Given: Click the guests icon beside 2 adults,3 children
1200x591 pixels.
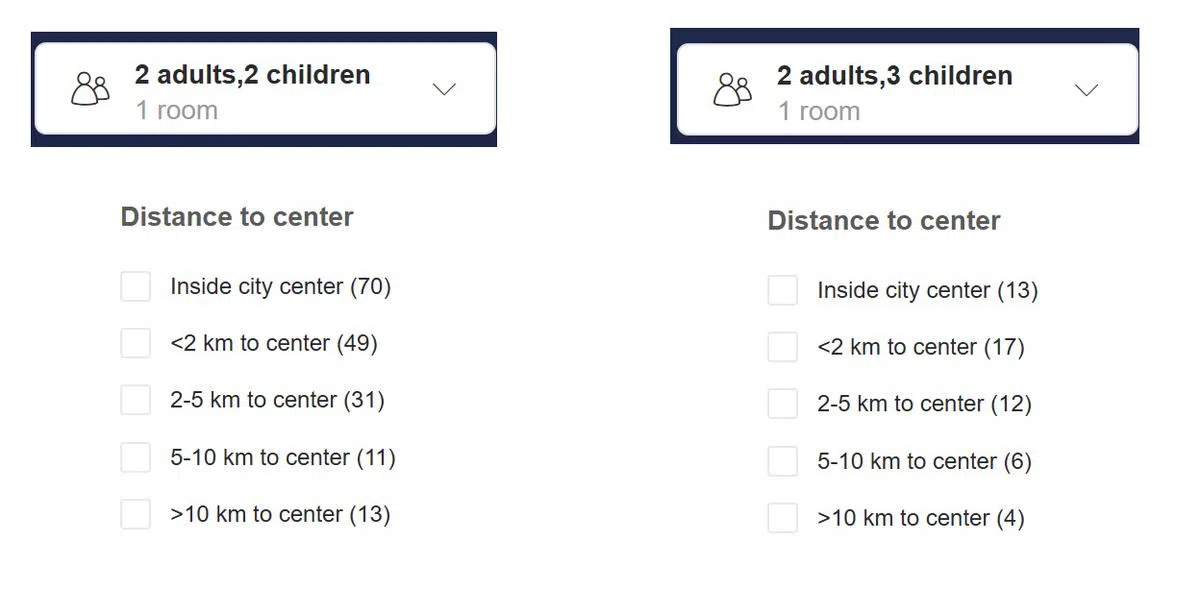Looking at the screenshot, I should 732,90.
